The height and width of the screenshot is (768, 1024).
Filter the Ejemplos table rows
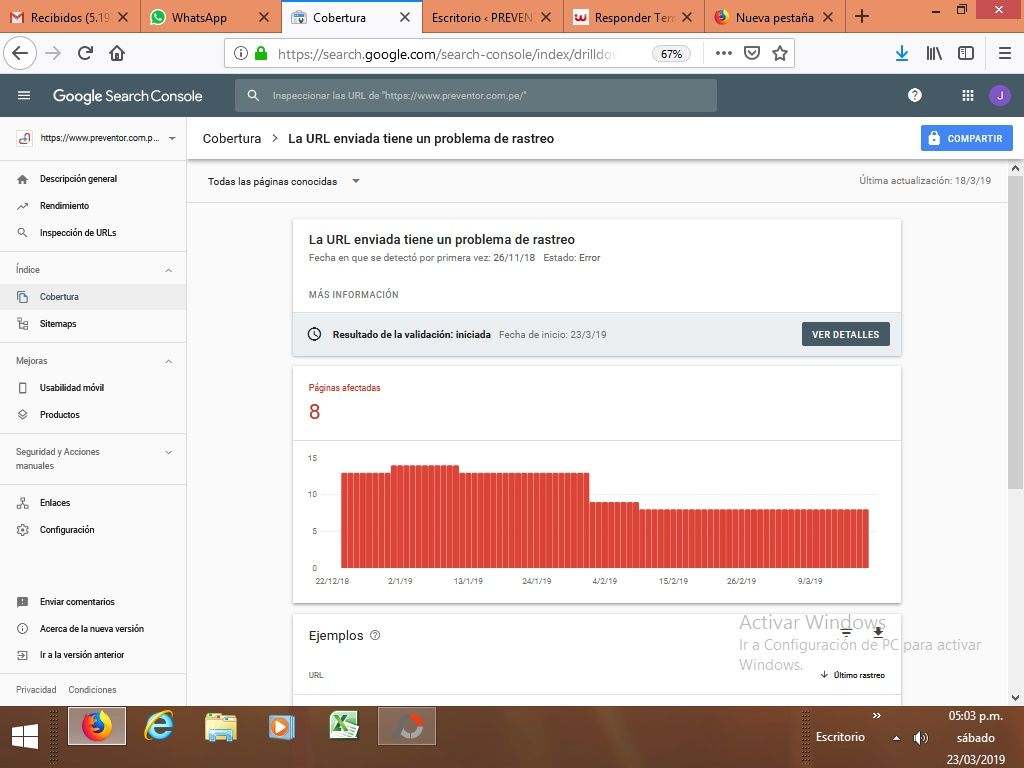[x=846, y=632]
